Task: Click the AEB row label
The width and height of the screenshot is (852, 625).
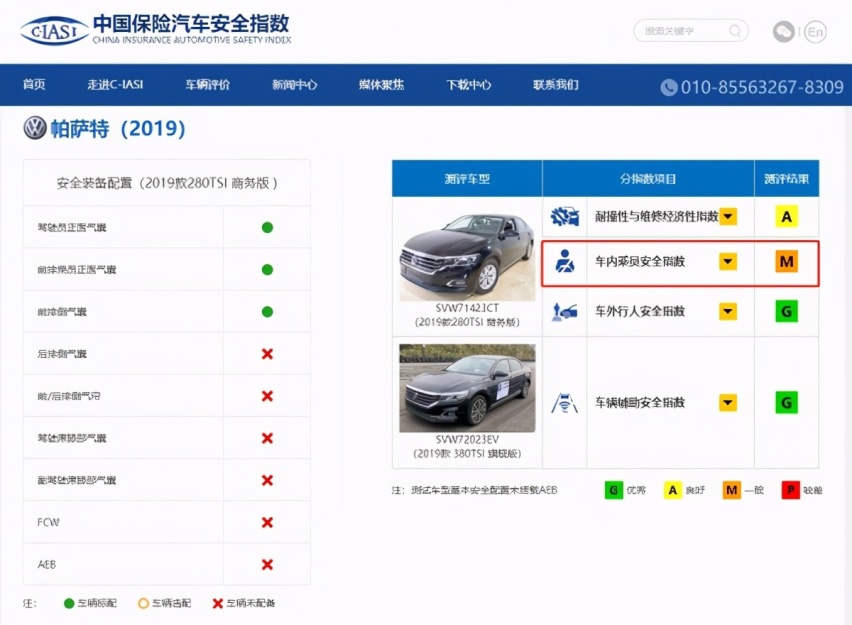Action: (47, 565)
